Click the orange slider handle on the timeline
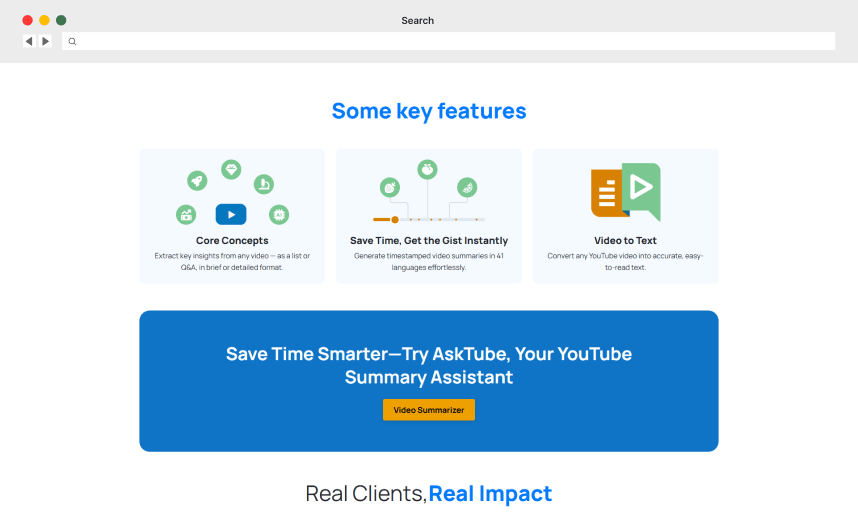 395,219
